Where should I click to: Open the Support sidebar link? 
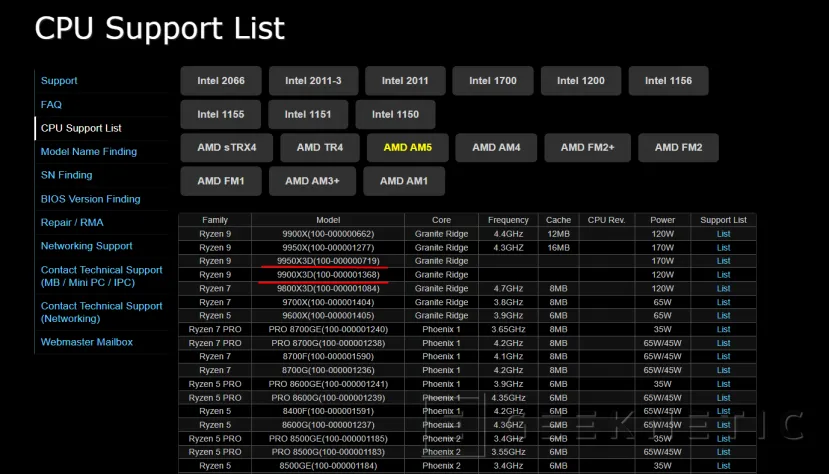coord(59,81)
